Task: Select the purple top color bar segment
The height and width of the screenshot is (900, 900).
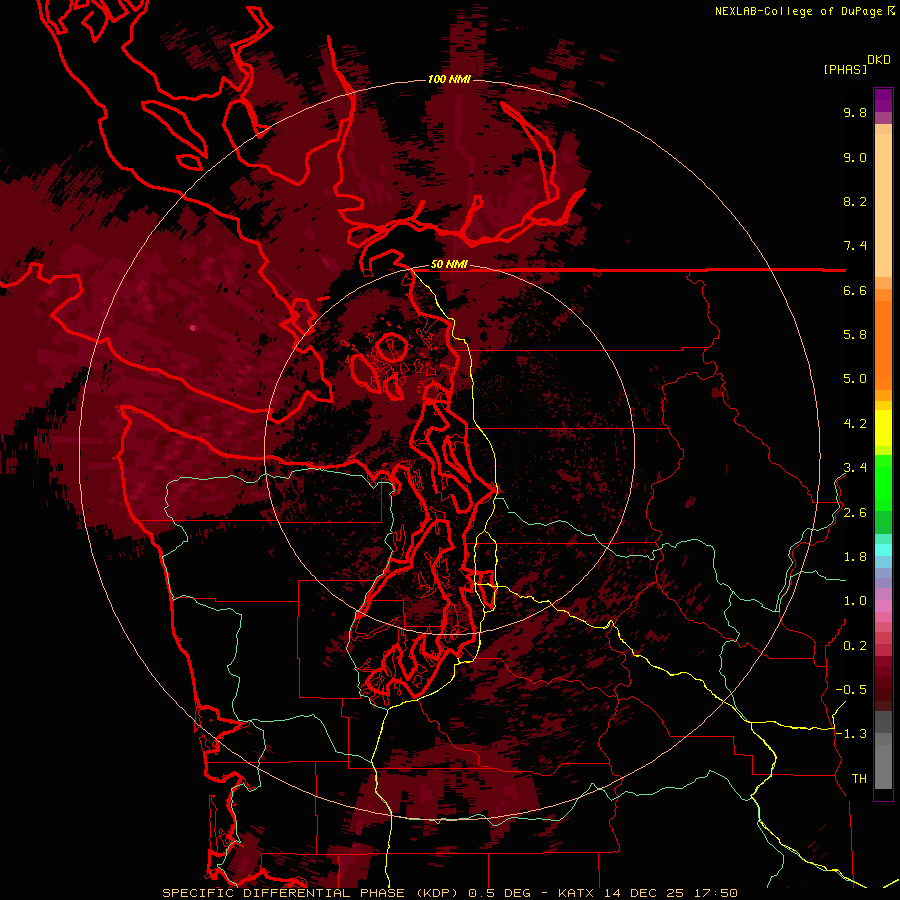Action: coord(883,100)
